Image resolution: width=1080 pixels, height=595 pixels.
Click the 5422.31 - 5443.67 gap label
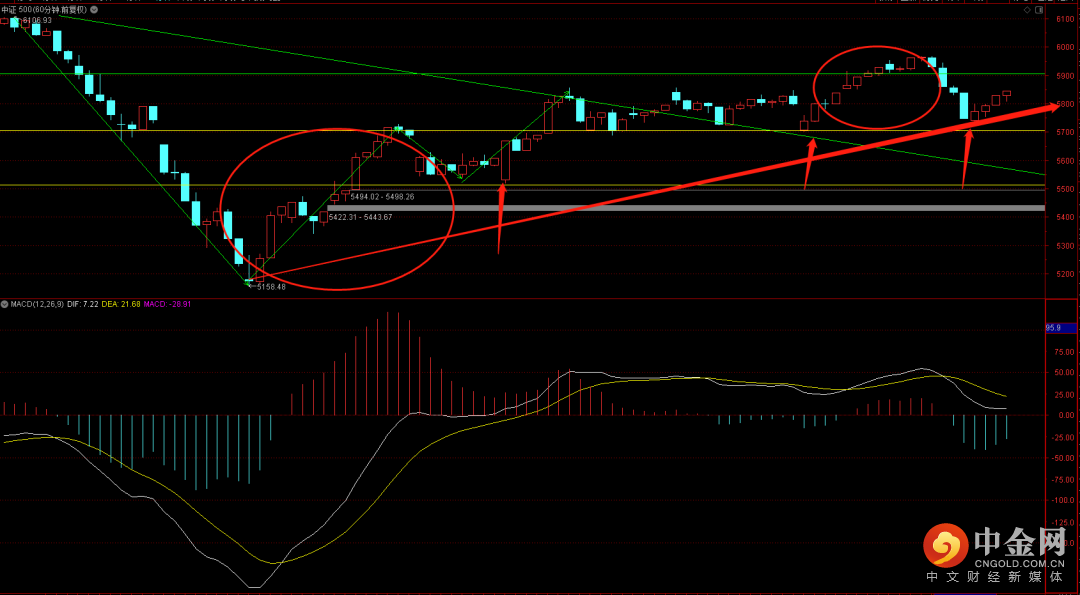coord(360,217)
